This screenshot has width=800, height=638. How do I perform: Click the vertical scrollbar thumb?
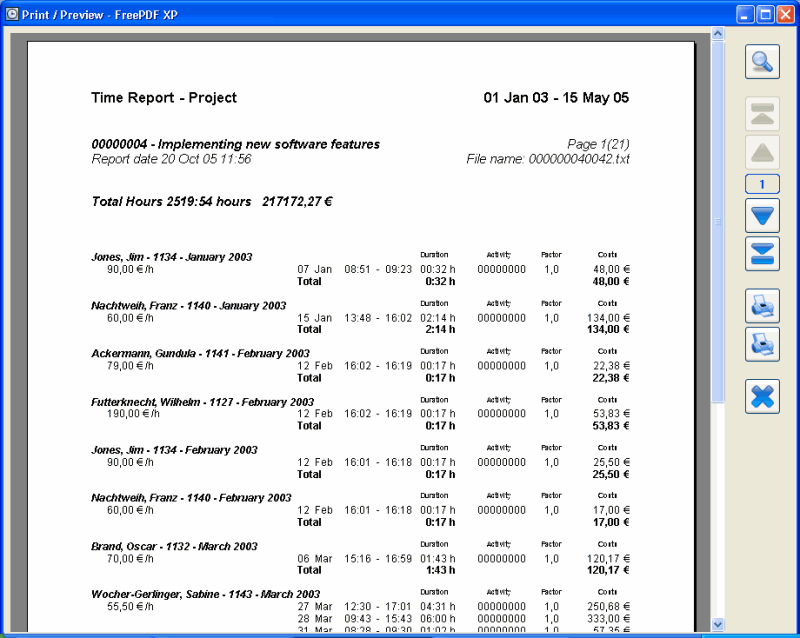(717, 220)
